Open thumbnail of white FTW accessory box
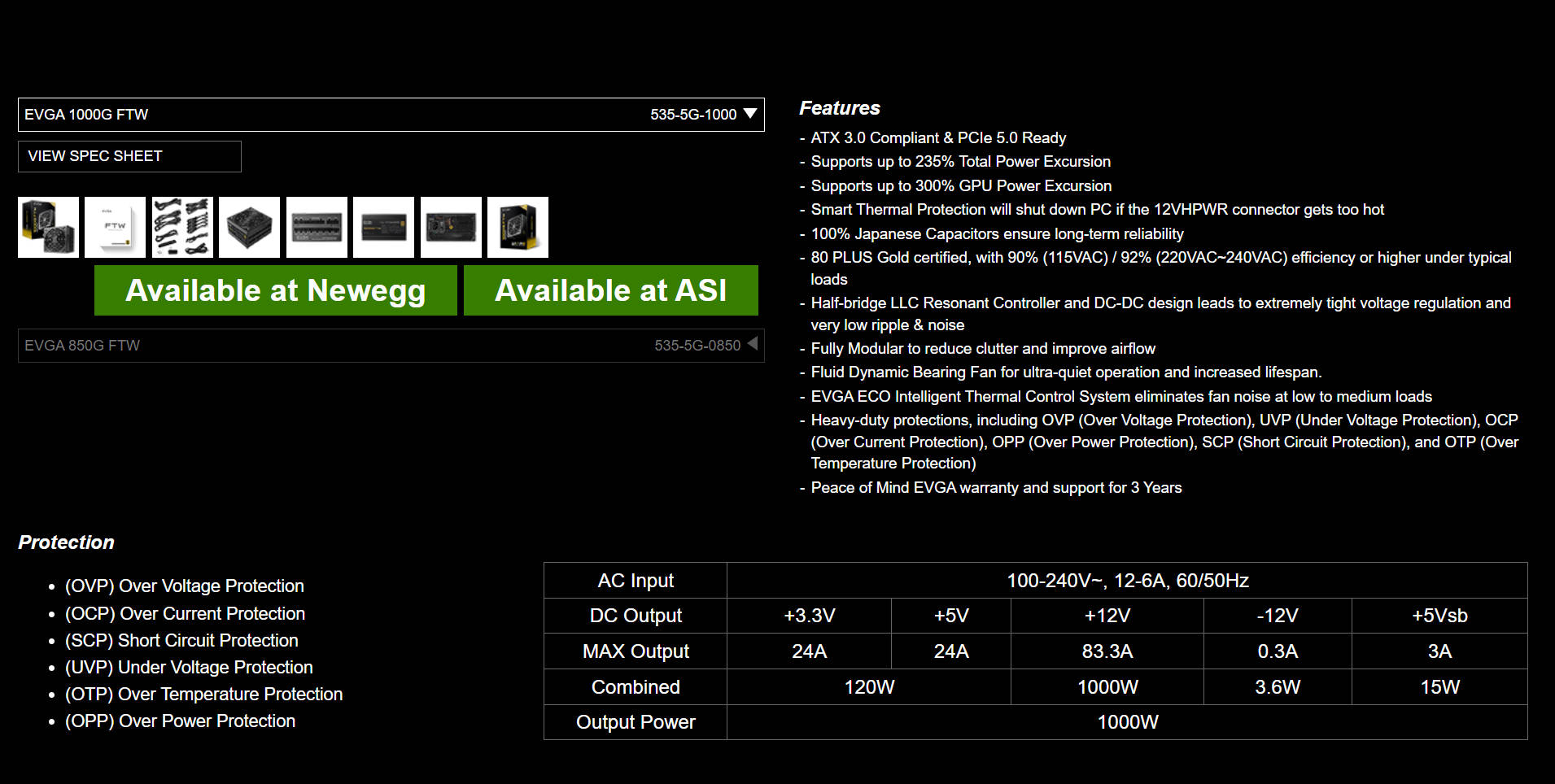Screen dimensions: 1555x784 [x=115, y=227]
